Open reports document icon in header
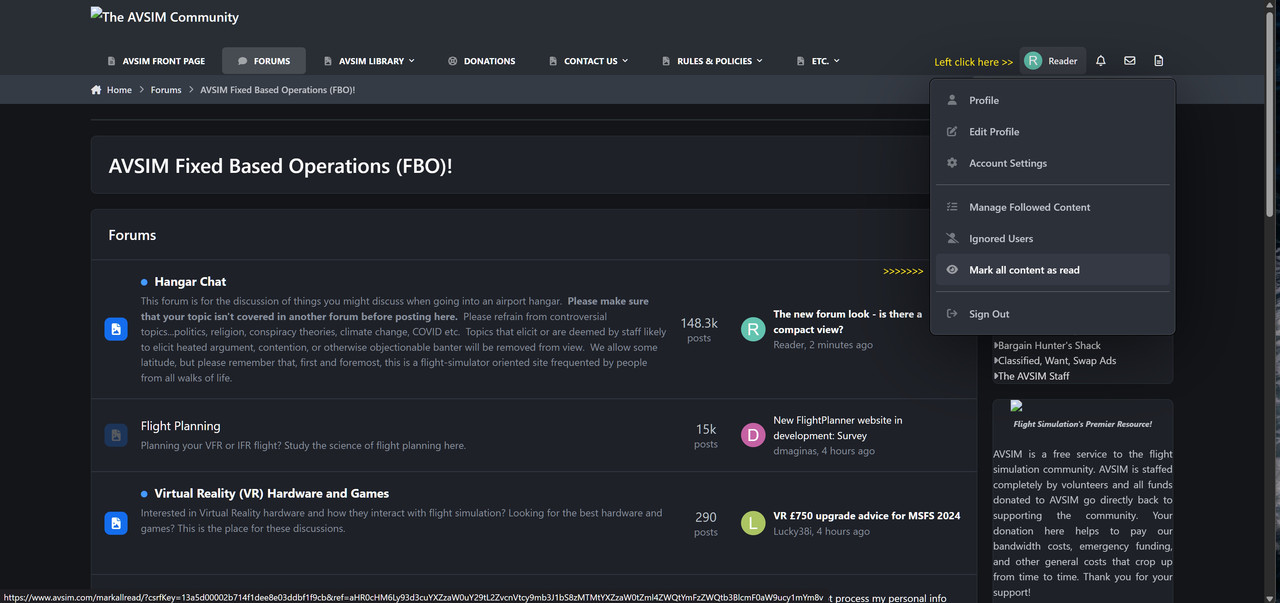Image resolution: width=1280 pixels, height=603 pixels. pos(1159,61)
